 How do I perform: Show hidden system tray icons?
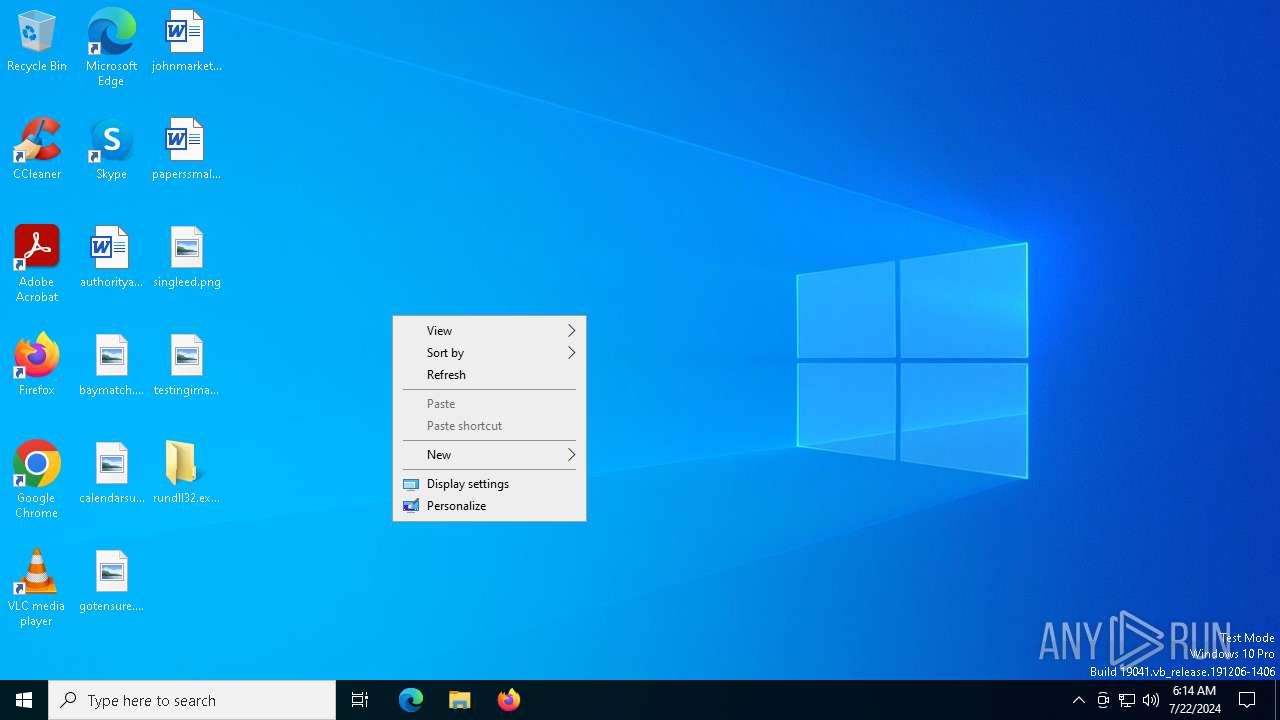pos(1078,700)
